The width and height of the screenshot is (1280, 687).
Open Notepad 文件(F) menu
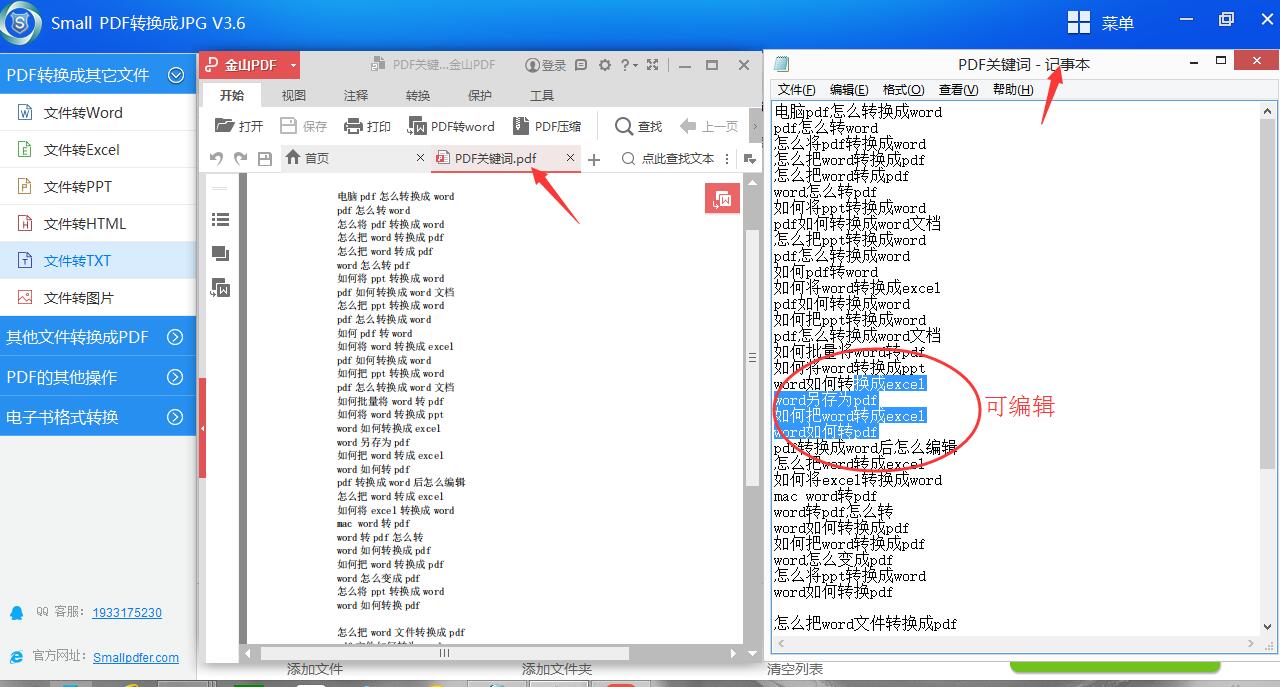coord(797,90)
